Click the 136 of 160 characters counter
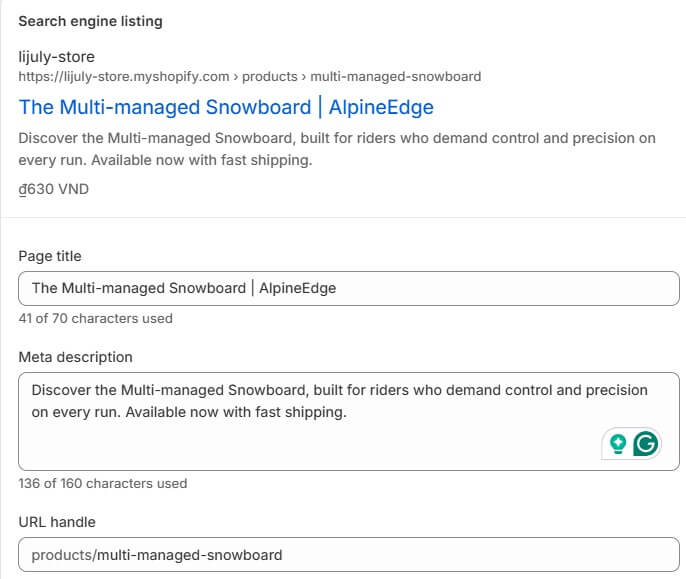The height and width of the screenshot is (579, 686). [102, 483]
